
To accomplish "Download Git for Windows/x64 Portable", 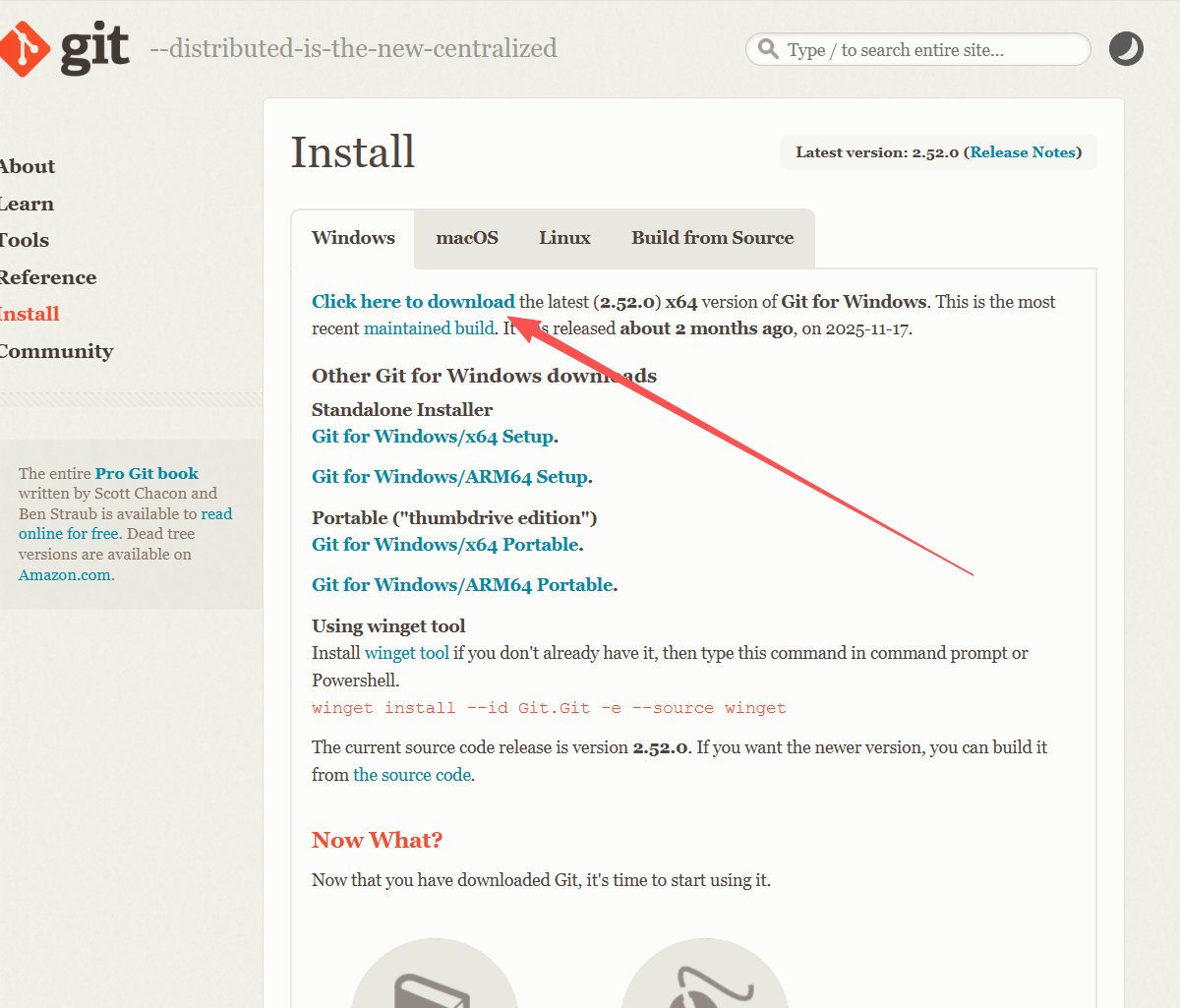I will (x=445, y=545).
